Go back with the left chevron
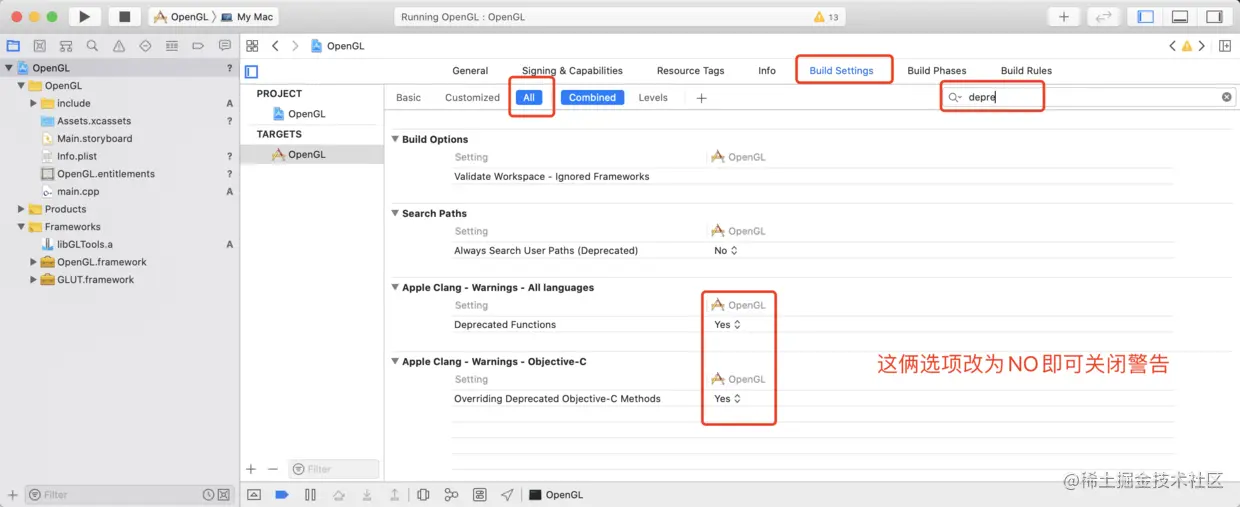The image size is (1240, 507). click(275, 46)
